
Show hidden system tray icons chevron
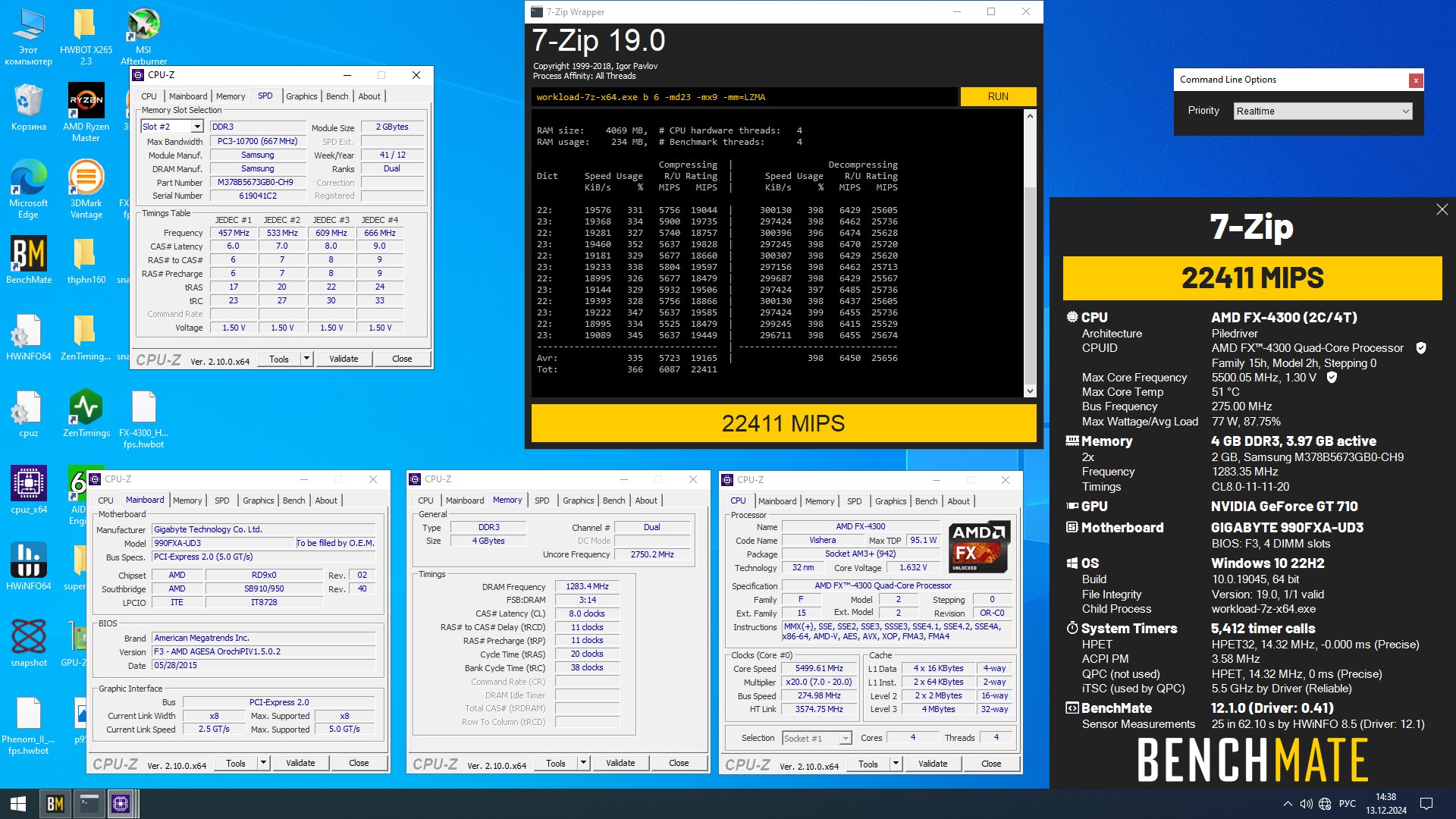[x=1288, y=804]
